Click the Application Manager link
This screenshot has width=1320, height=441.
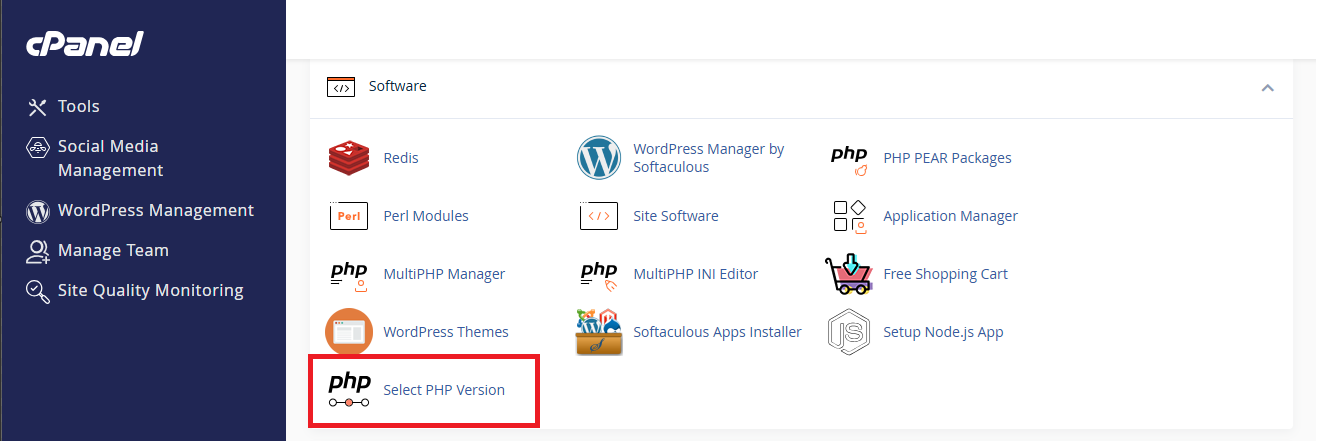point(950,216)
